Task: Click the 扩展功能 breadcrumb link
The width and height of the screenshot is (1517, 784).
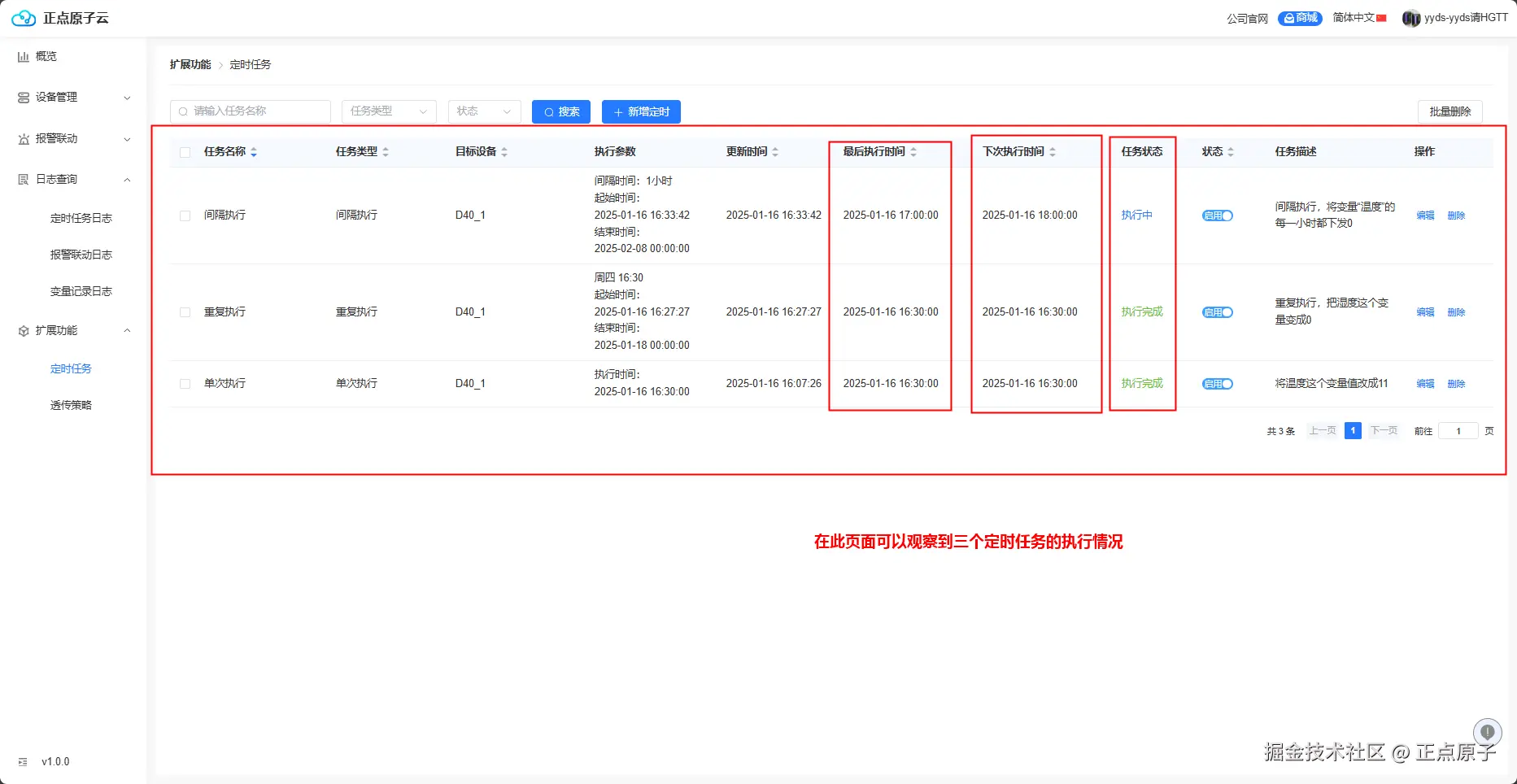Action: click(190, 64)
